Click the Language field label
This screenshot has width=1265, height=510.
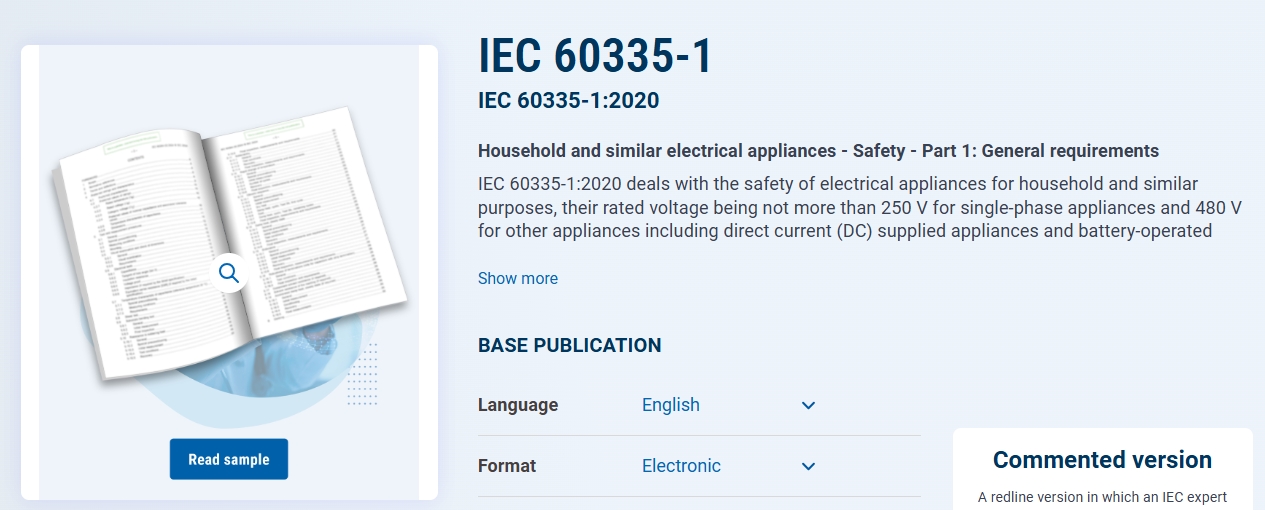tap(518, 405)
